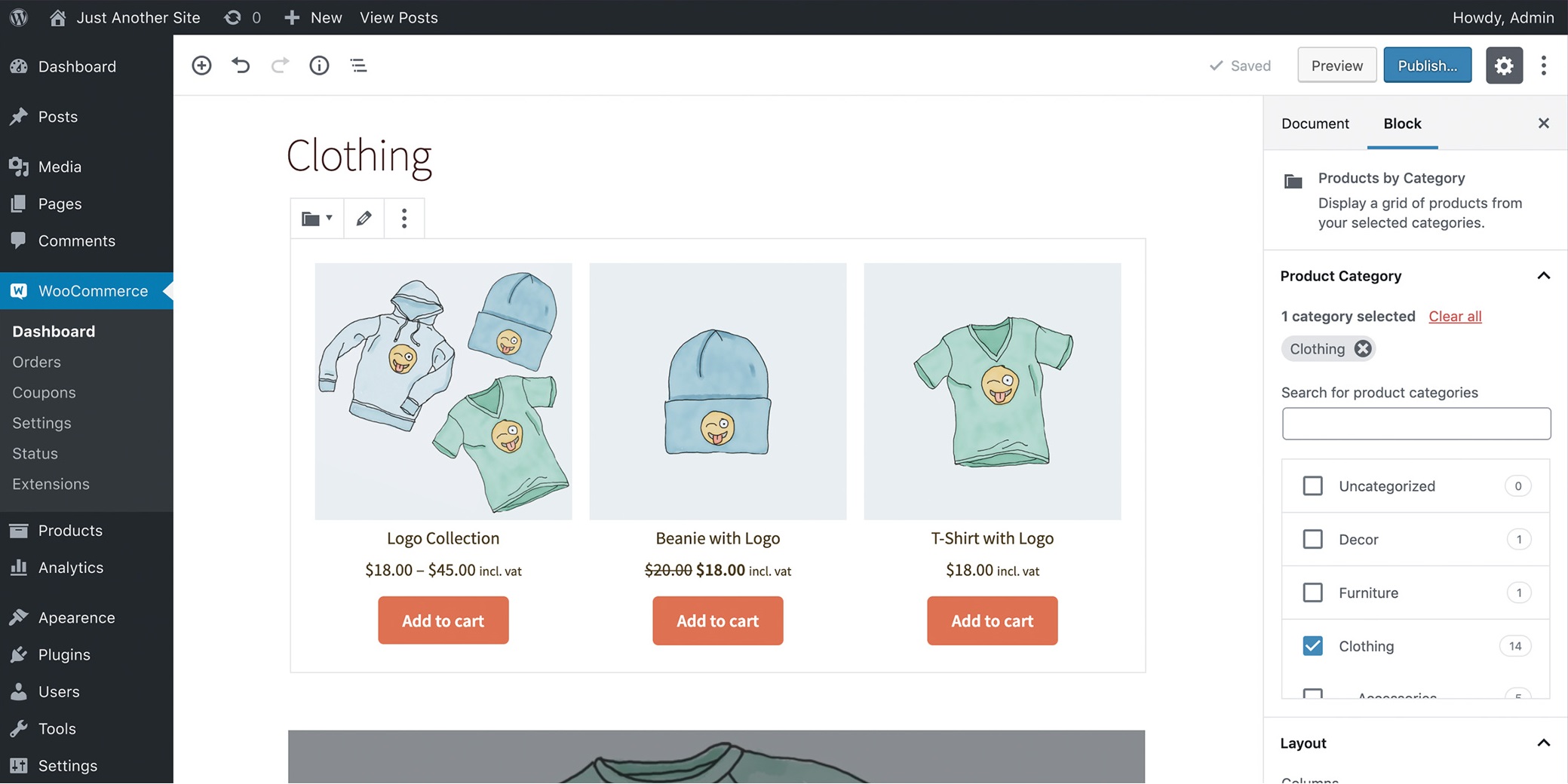
Task: Open the block type switcher dropdown
Action: pos(317,219)
